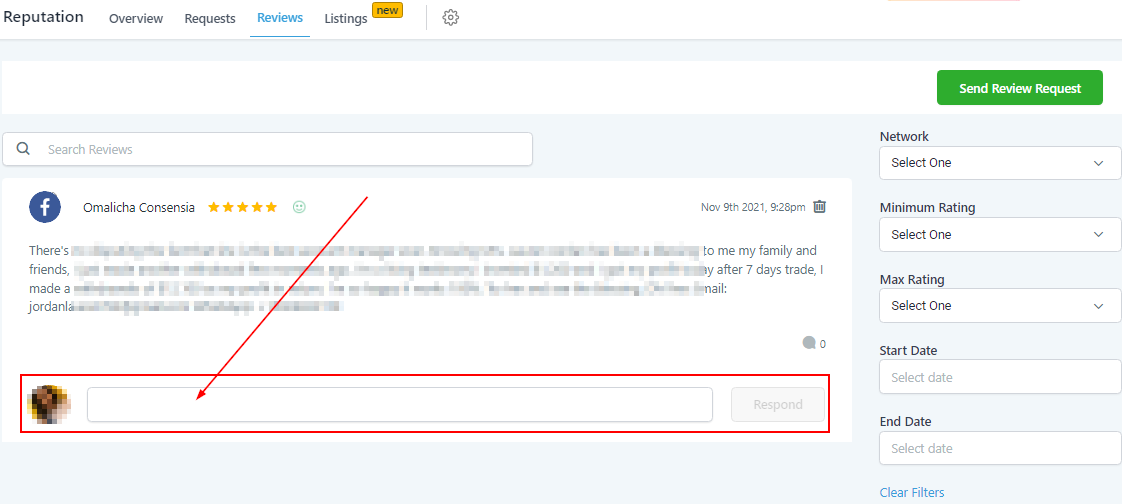1122x504 pixels.
Task: Open the Max Rating dropdown
Action: 999,306
